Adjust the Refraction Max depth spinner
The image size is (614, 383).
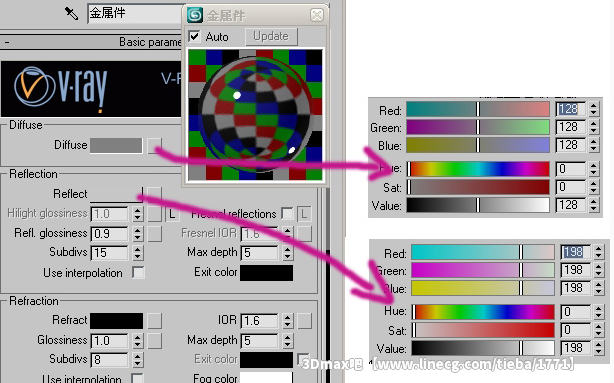pyautogui.click(x=287, y=341)
